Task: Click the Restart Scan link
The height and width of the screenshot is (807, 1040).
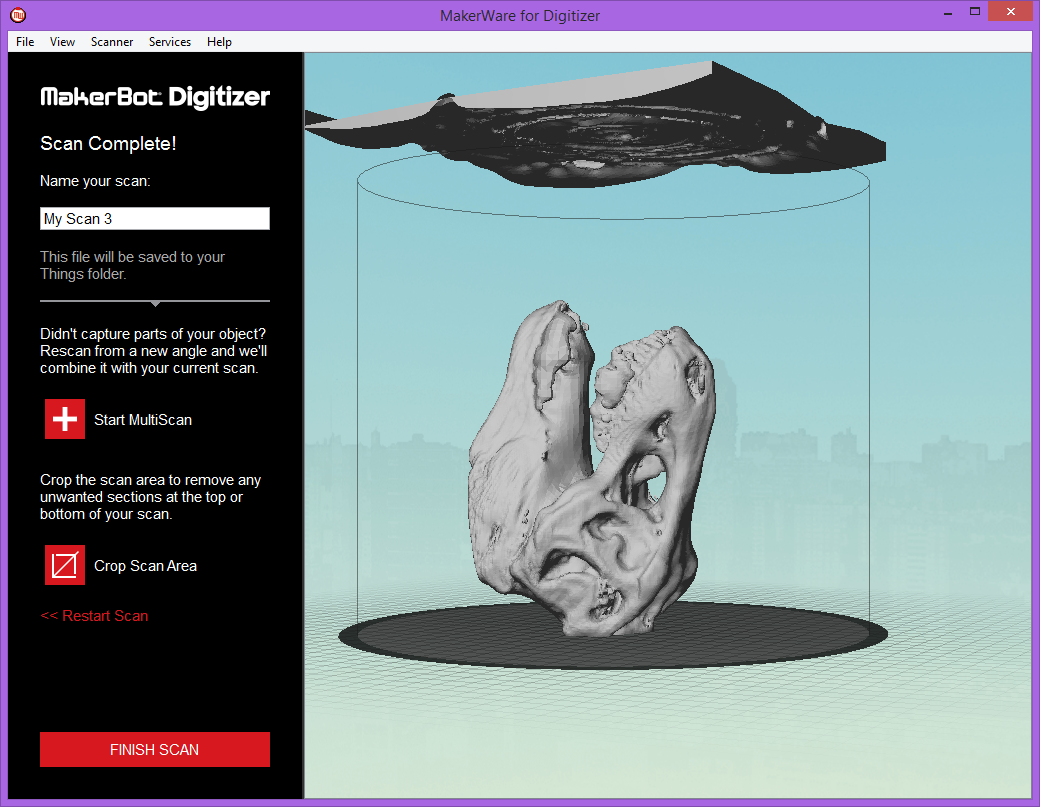Action: pyautogui.click(x=94, y=615)
